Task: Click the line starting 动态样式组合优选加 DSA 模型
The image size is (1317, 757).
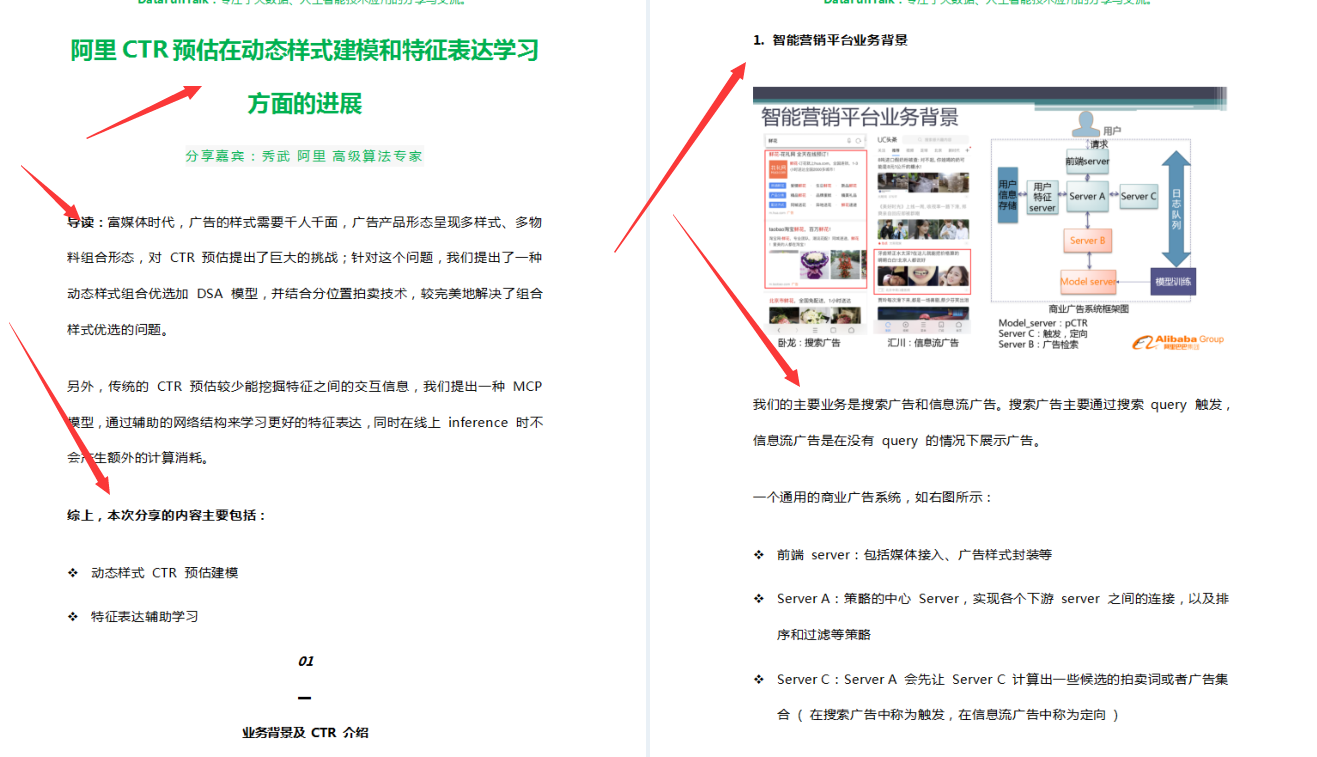Action: (x=305, y=294)
